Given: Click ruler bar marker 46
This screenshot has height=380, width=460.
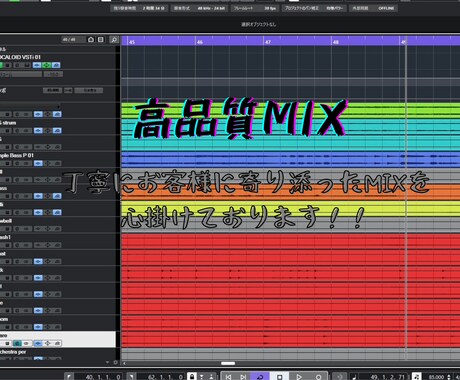Looking at the screenshot, I should (x=200, y=42).
